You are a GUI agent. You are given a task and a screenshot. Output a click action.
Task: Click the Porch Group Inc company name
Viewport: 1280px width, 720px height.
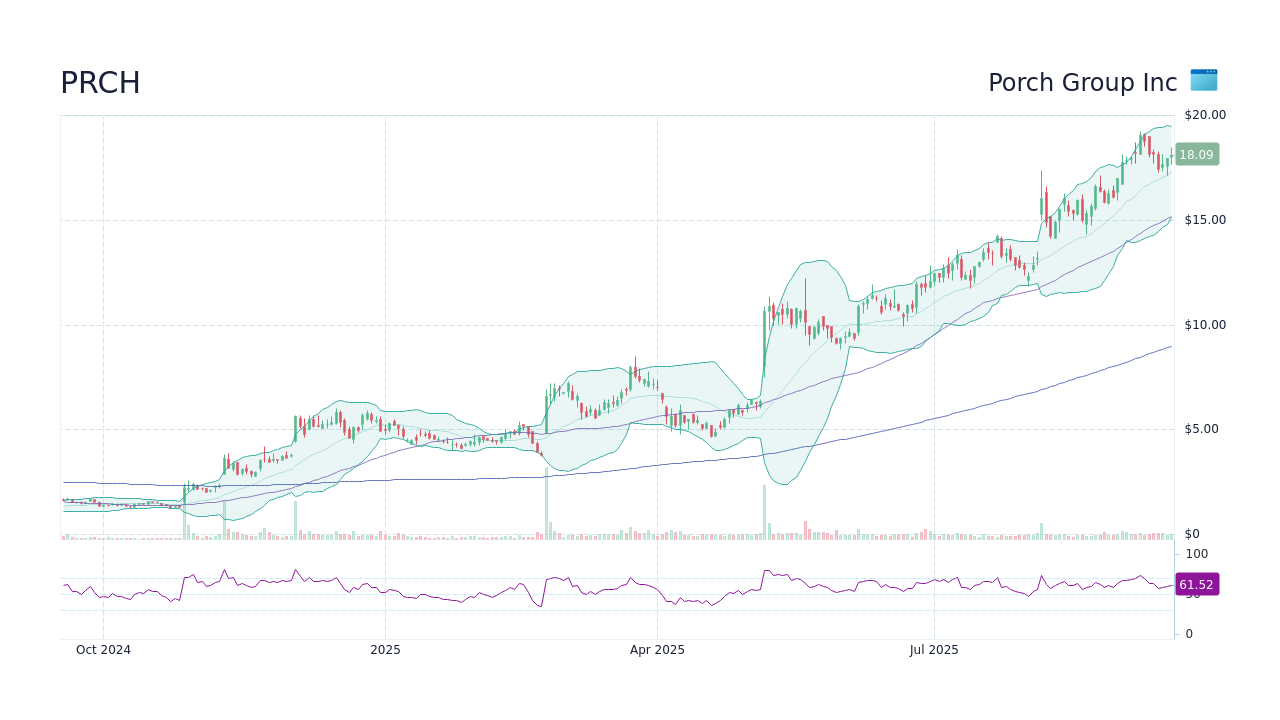[1080, 83]
